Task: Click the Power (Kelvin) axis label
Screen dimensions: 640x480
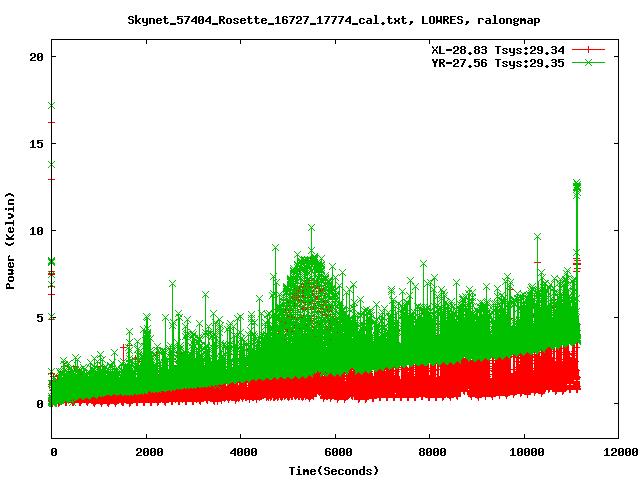Action: click(x=10, y=240)
